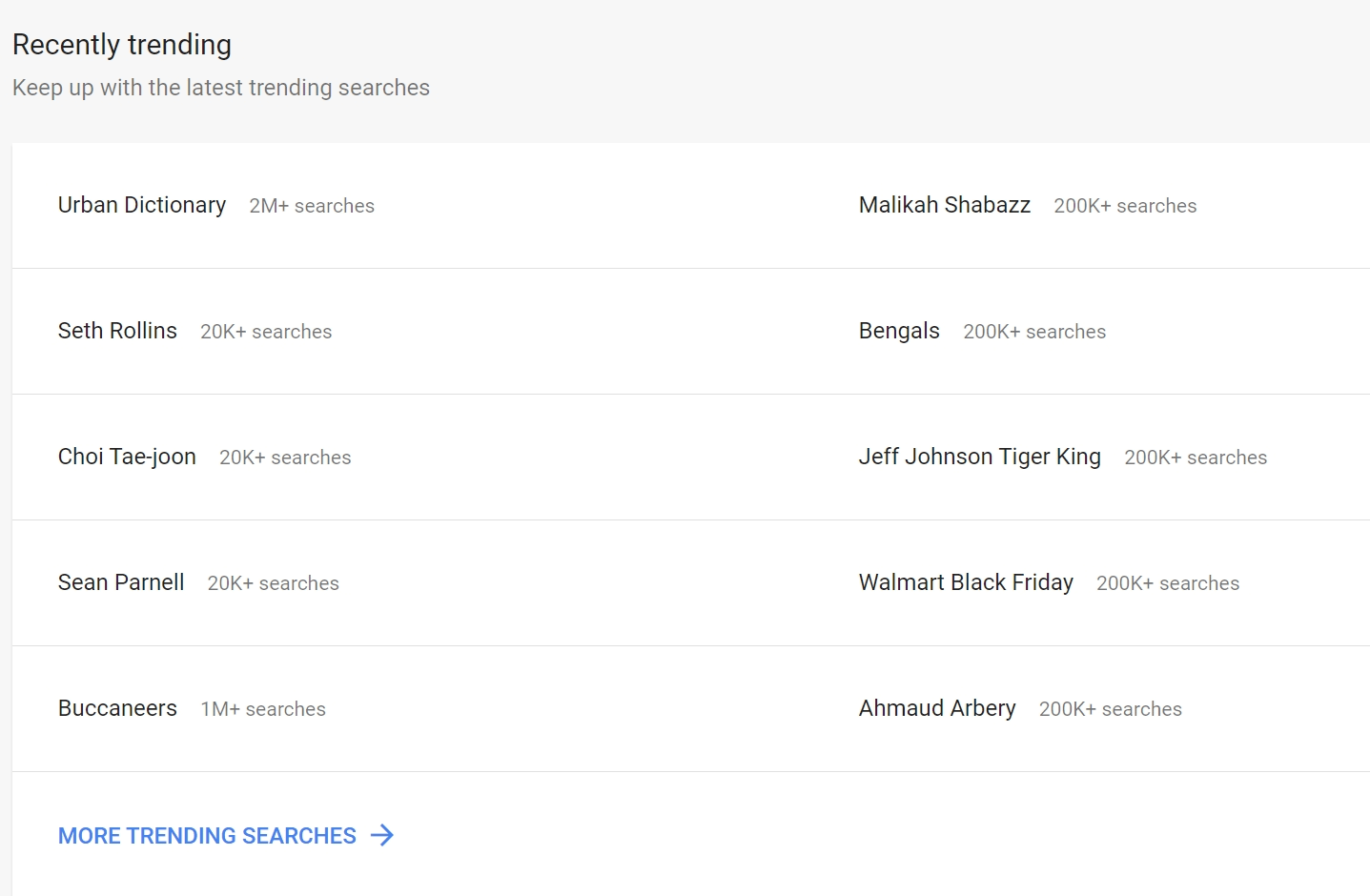Click the Recently trending heading
Image resolution: width=1370 pixels, height=896 pixels.
coord(122,45)
